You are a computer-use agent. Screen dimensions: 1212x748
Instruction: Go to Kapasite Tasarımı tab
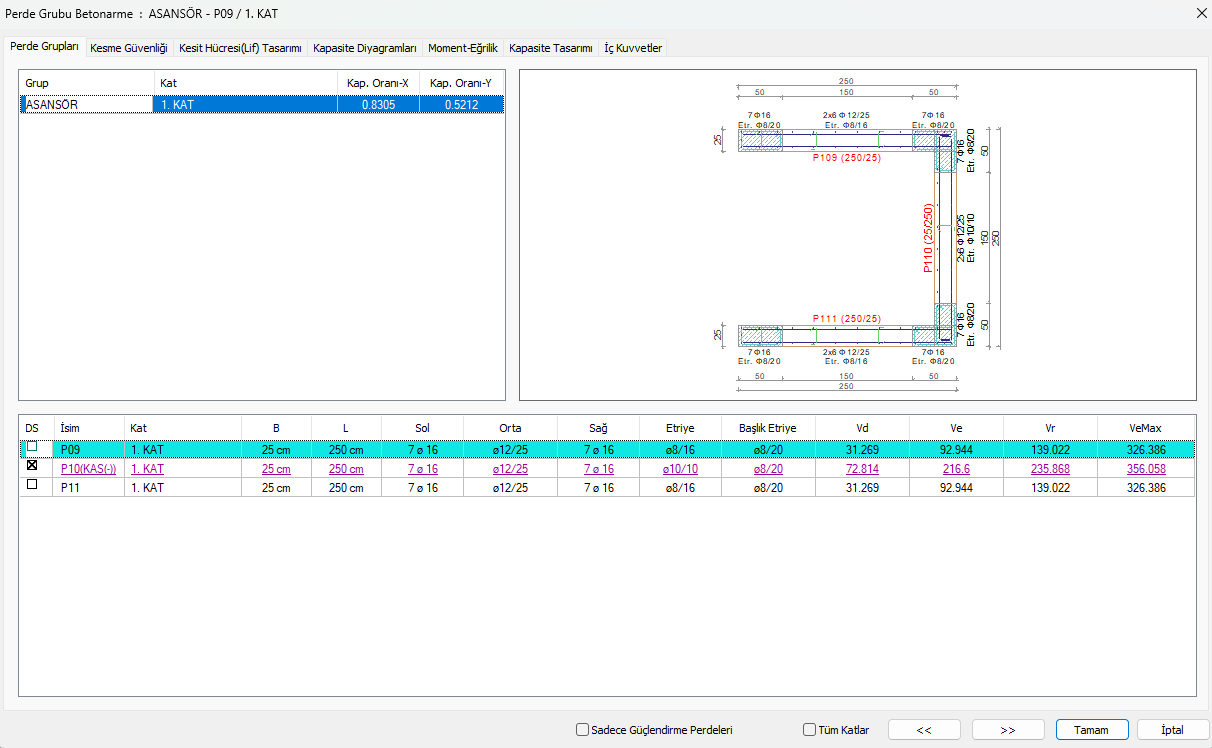[550, 48]
